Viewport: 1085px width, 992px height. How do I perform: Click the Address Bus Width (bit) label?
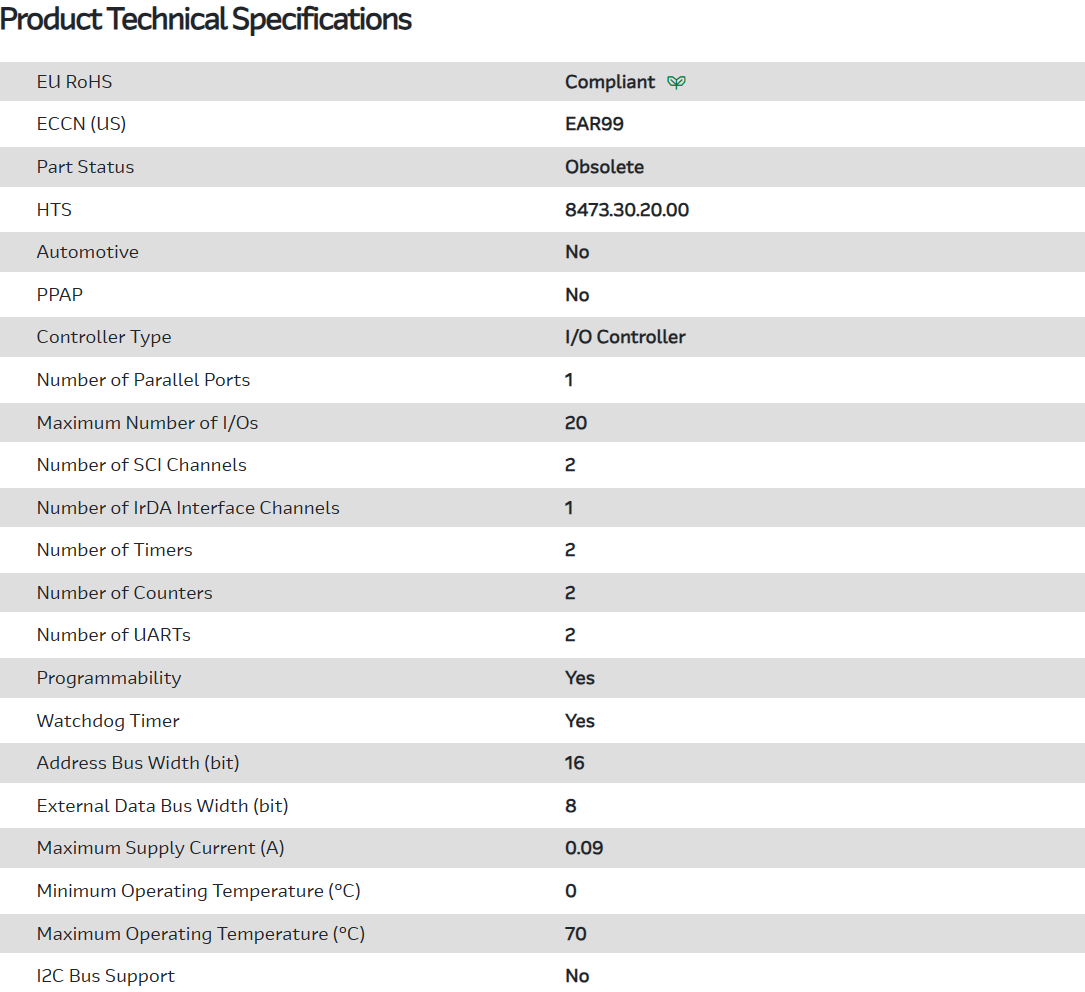(x=138, y=763)
